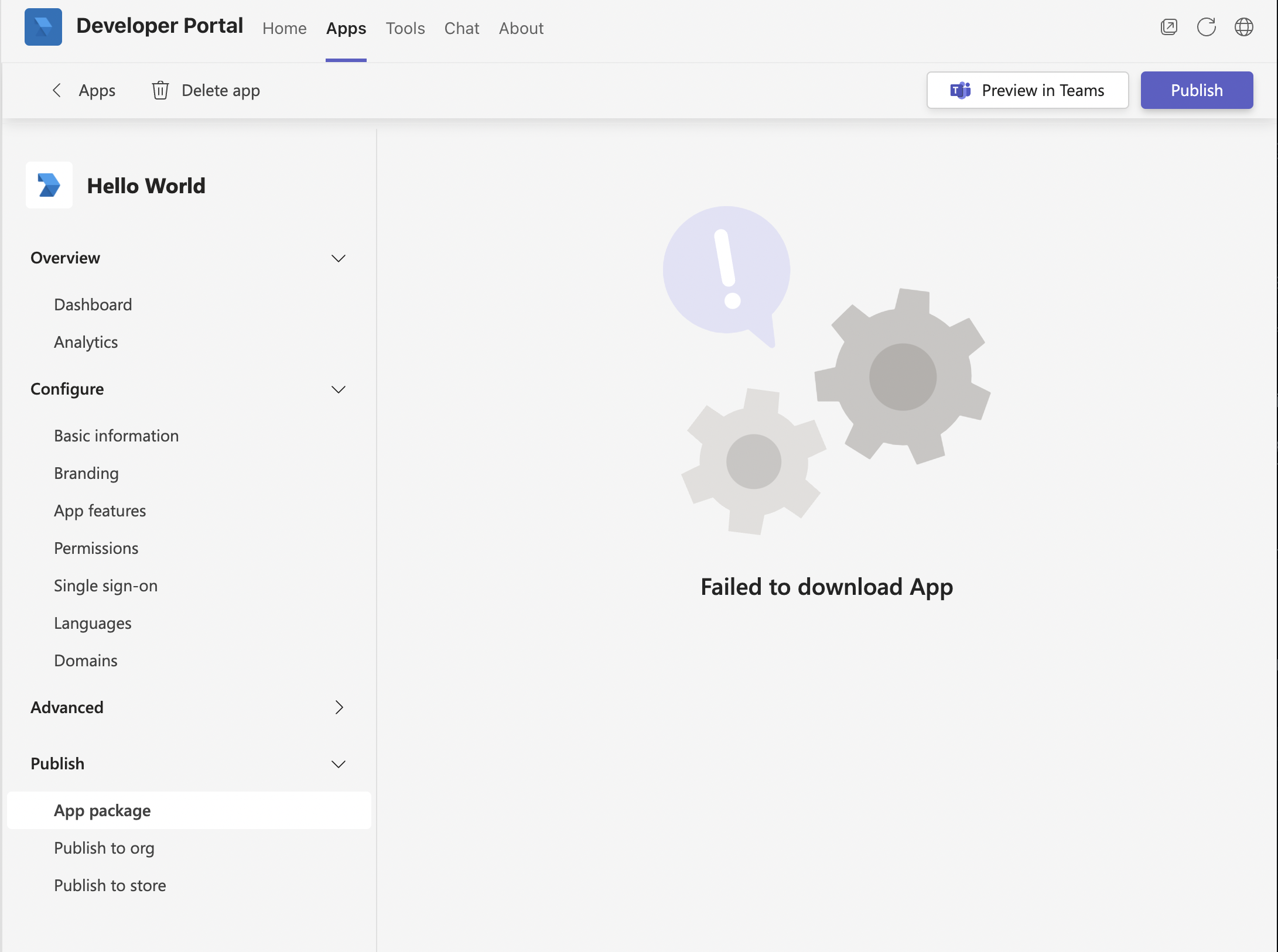Collapse the Publish section
This screenshot has width=1278, height=952.
[339, 764]
